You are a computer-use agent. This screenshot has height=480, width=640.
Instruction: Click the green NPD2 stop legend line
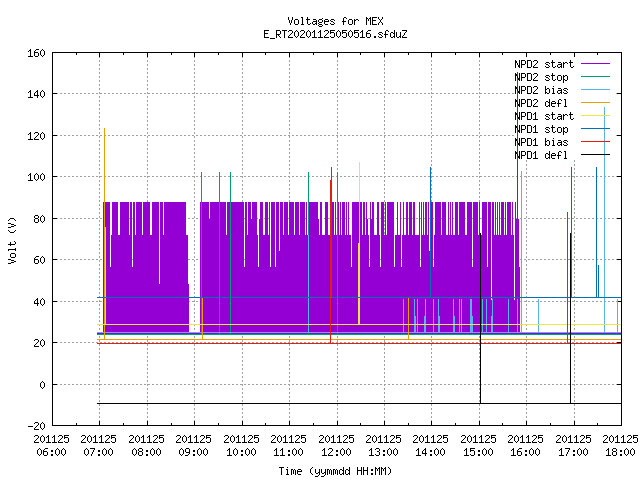(x=595, y=77)
